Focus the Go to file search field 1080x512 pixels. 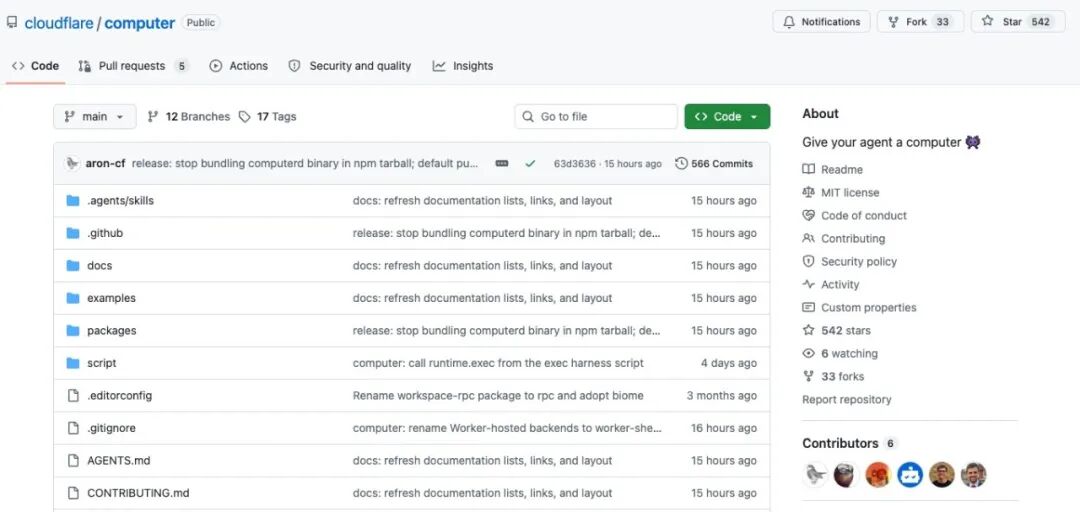(596, 116)
